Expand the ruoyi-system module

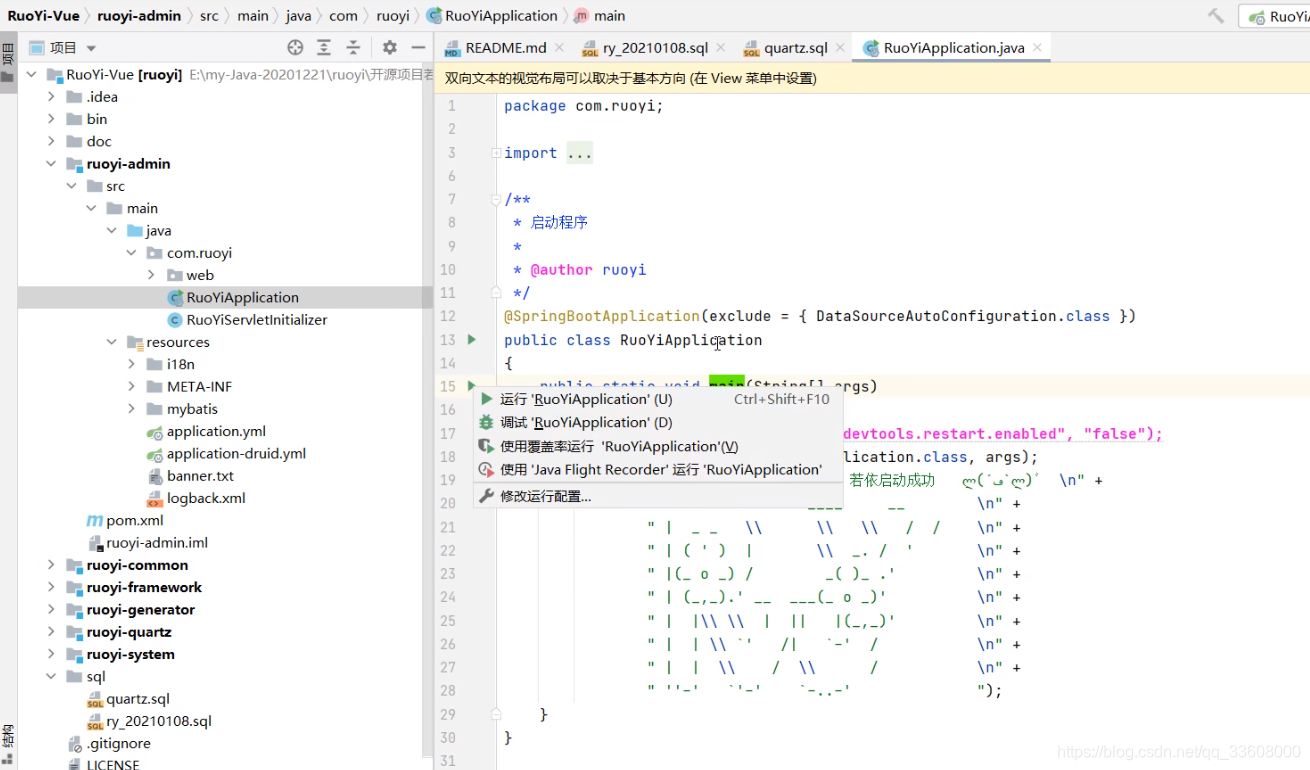pyautogui.click(x=51, y=654)
